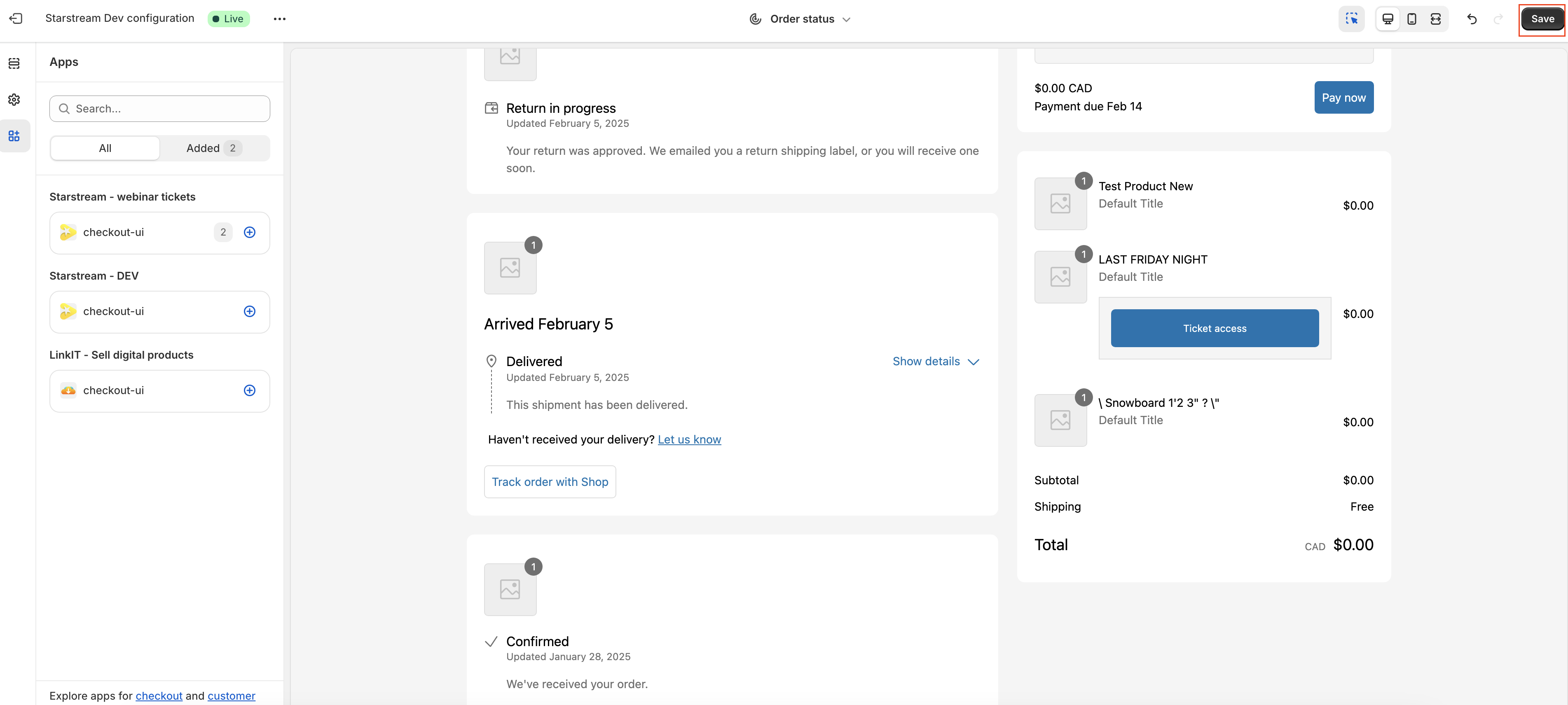Click the Save button
Image resolution: width=1568 pixels, height=705 pixels.
pyautogui.click(x=1542, y=19)
